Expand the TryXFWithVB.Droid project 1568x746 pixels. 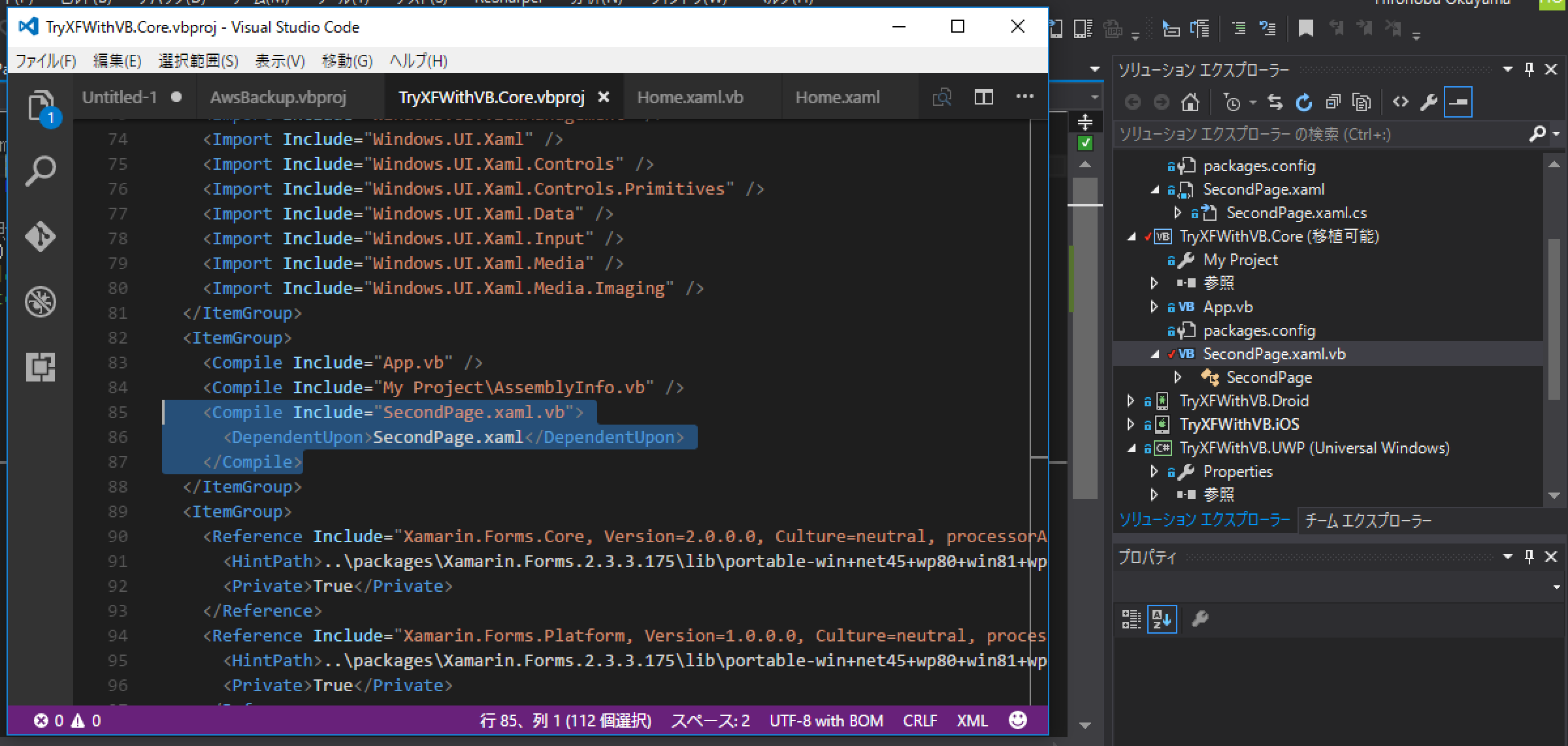pyautogui.click(x=1131, y=401)
